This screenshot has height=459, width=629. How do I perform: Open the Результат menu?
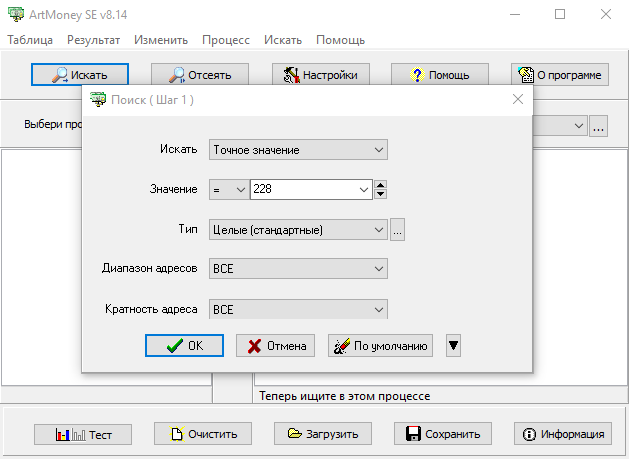click(93, 40)
